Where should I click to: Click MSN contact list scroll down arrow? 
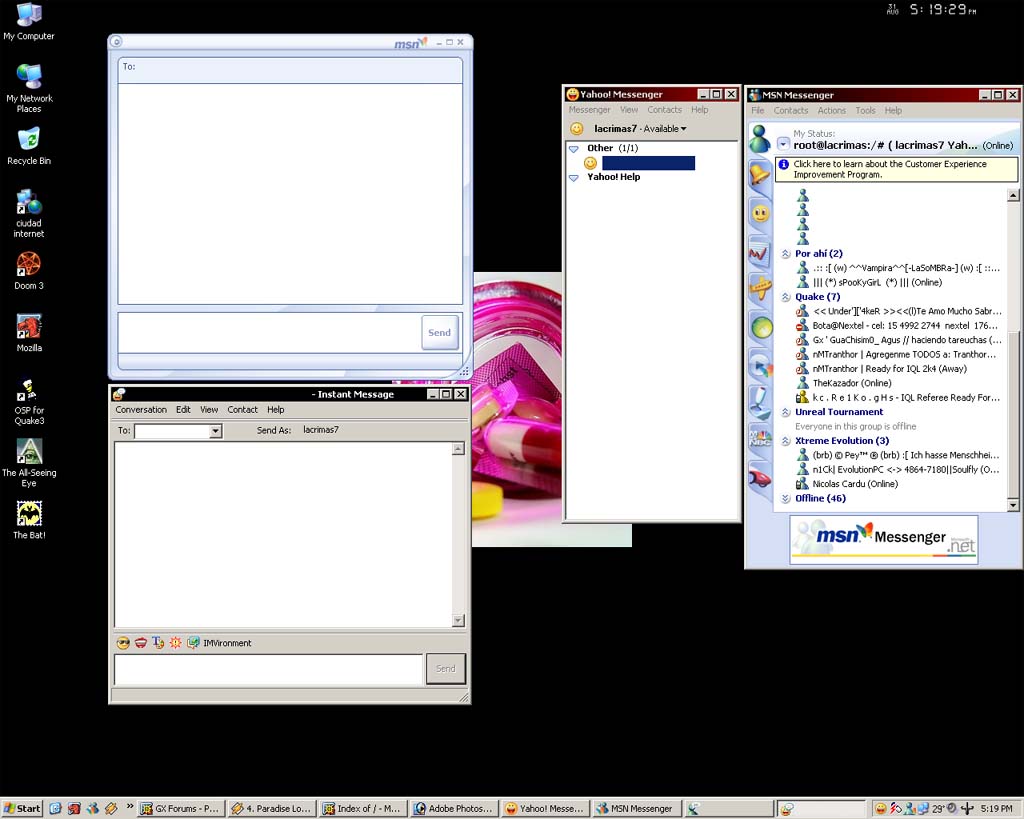click(1013, 505)
